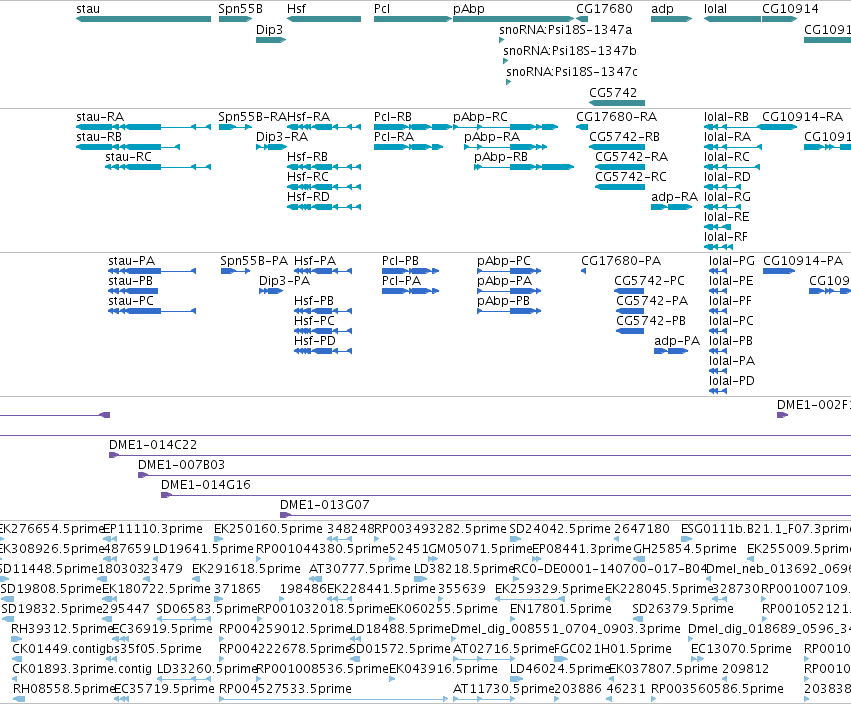The image size is (851, 704).
Task: Select EST EK250160.5prime label
Action: click(x=268, y=529)
